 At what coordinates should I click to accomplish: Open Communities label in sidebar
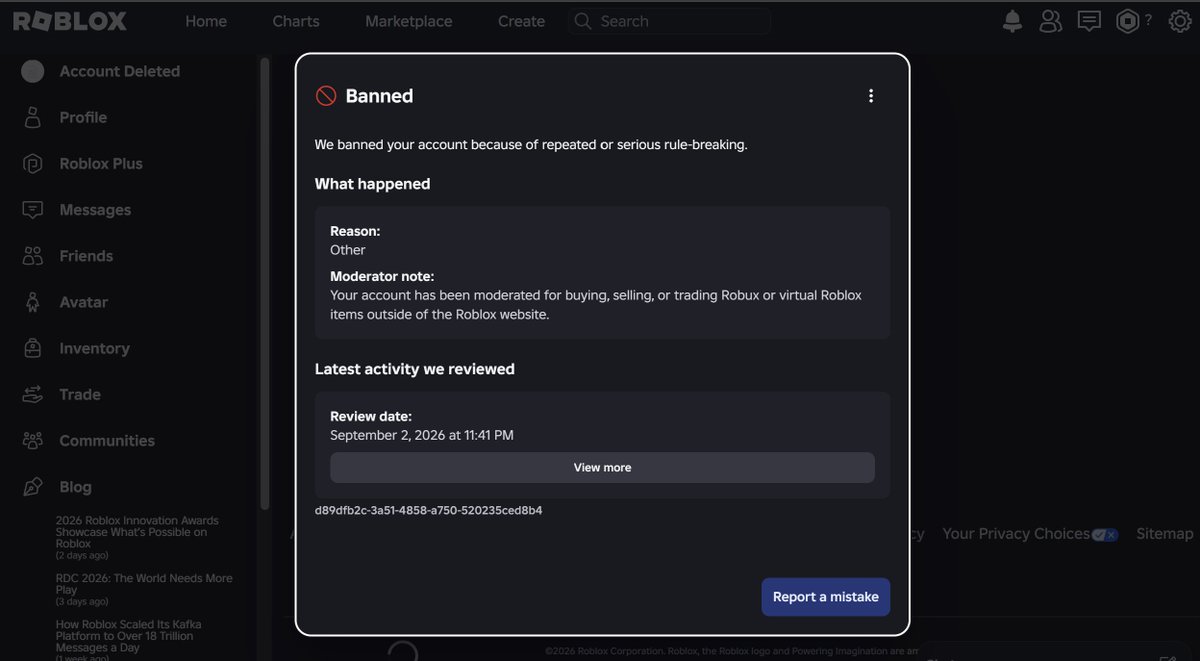(x=107, y=440)
